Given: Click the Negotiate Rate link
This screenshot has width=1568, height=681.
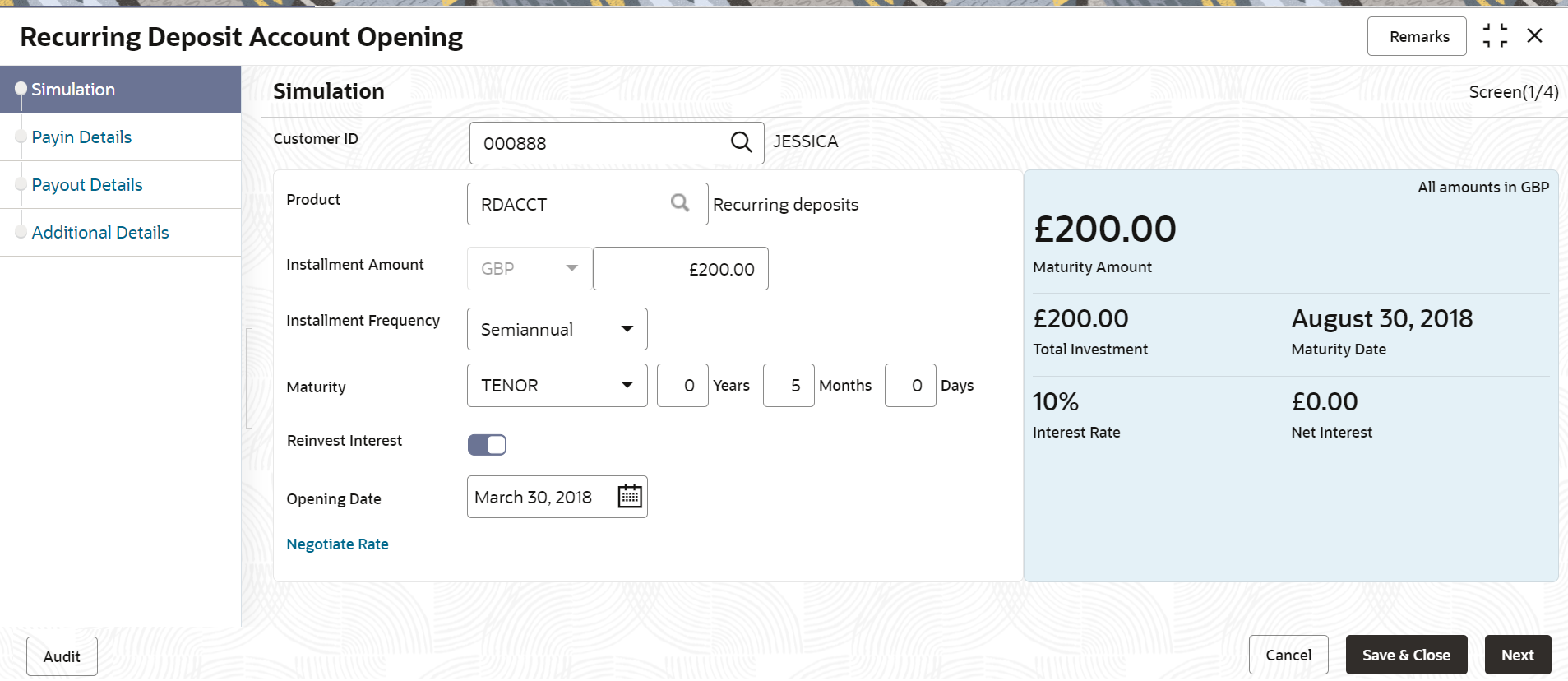Looking at the screenshot, I should click(337, 544).
